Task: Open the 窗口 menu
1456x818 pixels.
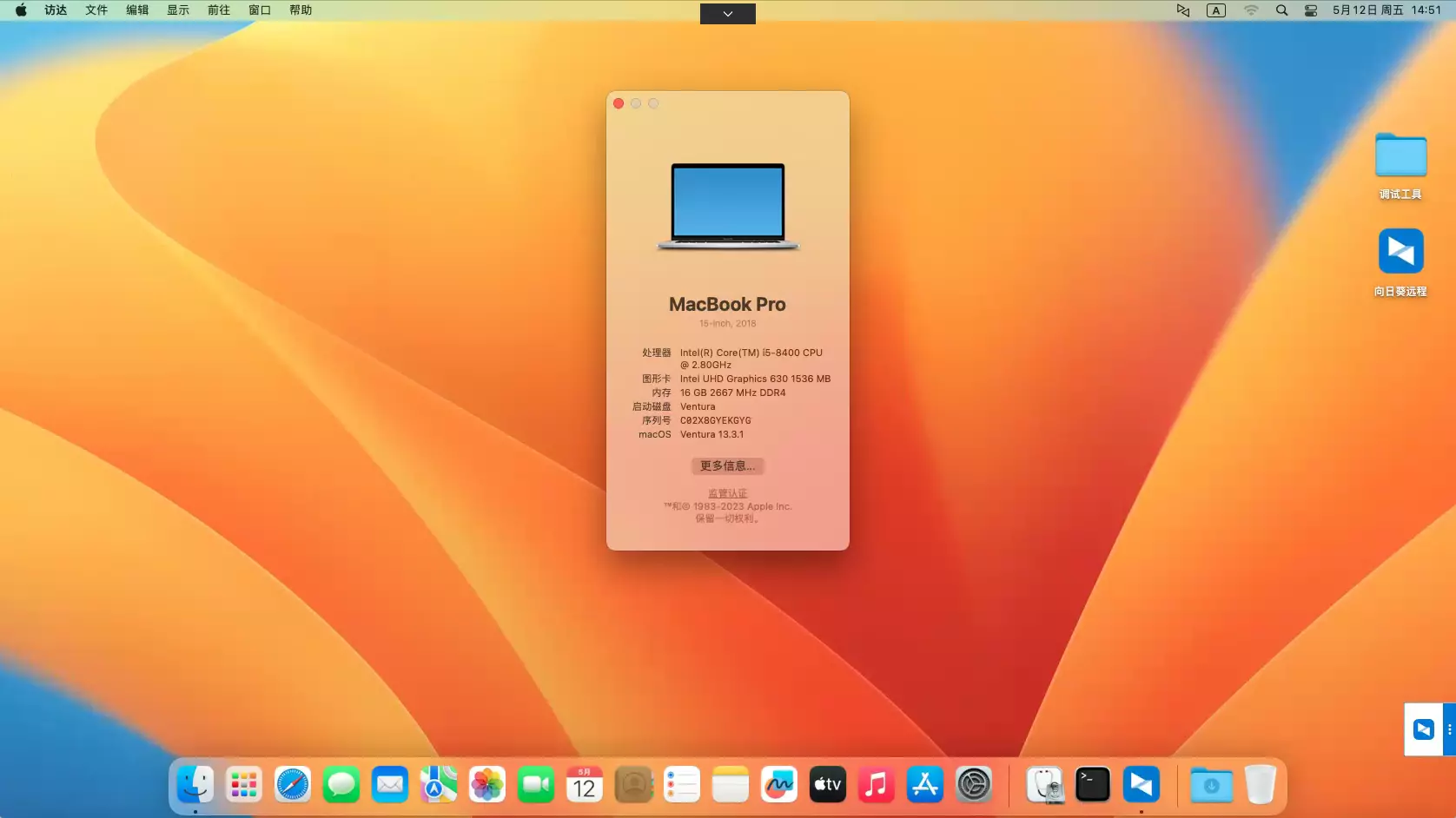Action: pyautogui.click(x=260, y=10)
